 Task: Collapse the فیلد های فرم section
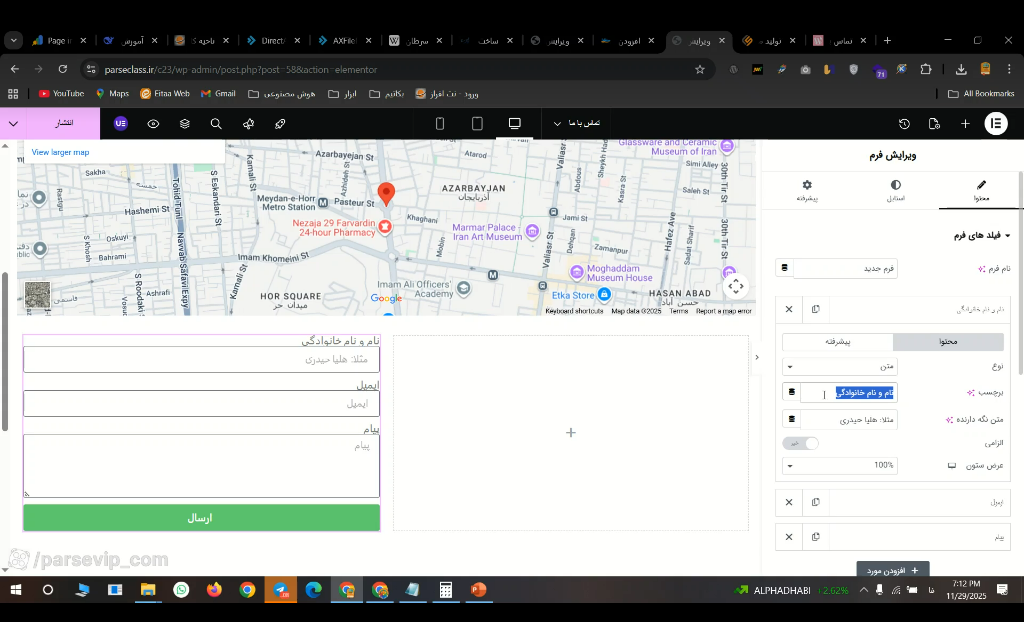(981, 235)
